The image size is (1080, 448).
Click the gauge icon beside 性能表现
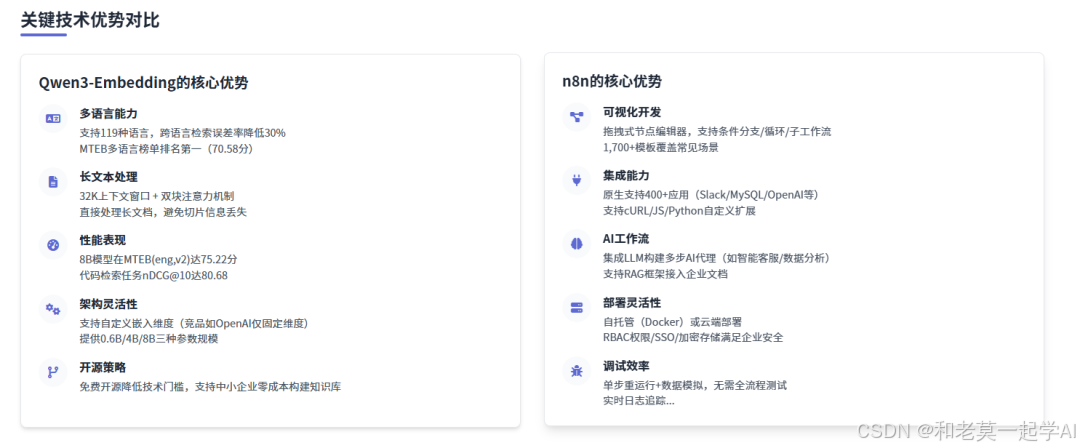coord(53,245)
